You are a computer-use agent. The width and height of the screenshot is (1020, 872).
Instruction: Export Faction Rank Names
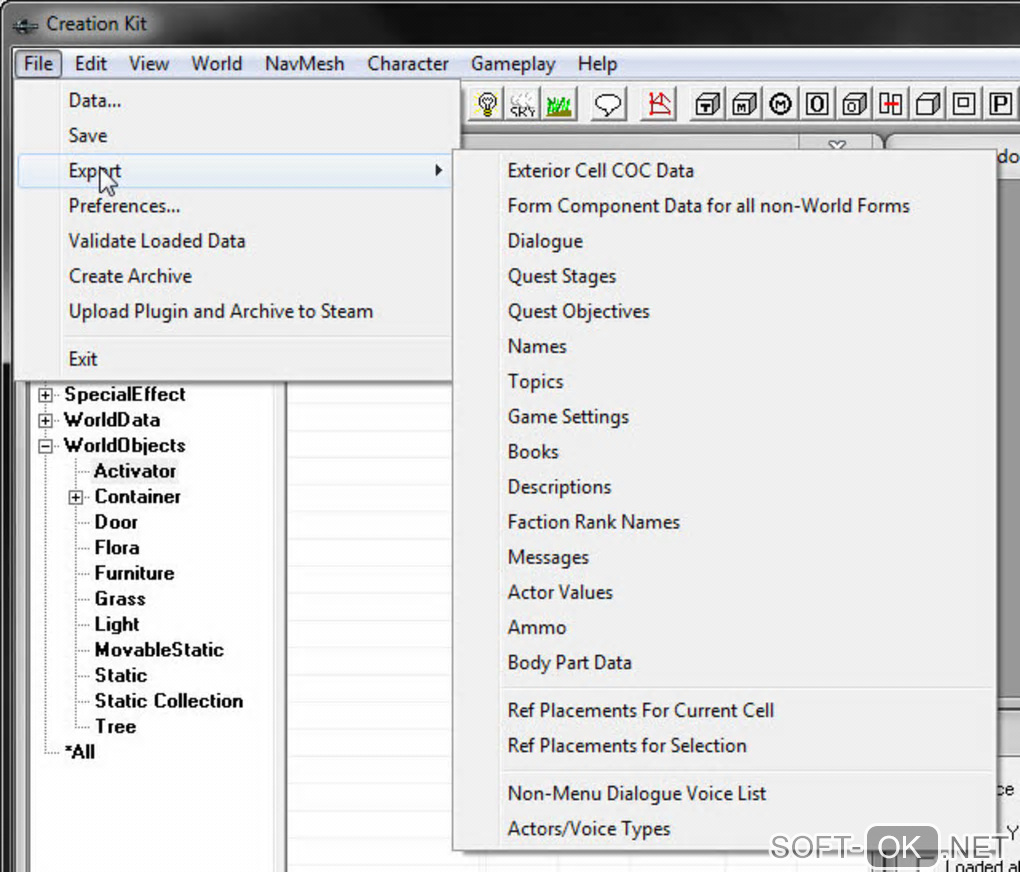pyautogui.click(x=725, y=522)
